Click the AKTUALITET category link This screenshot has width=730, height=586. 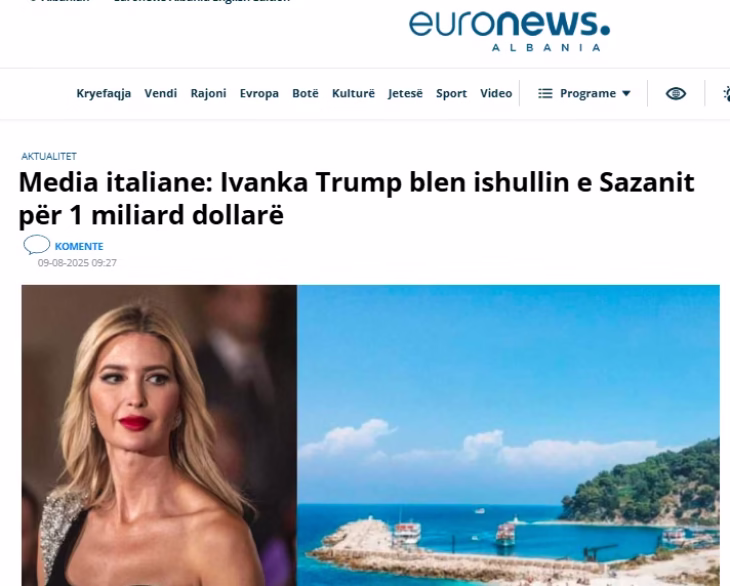(x=49, y=156)
